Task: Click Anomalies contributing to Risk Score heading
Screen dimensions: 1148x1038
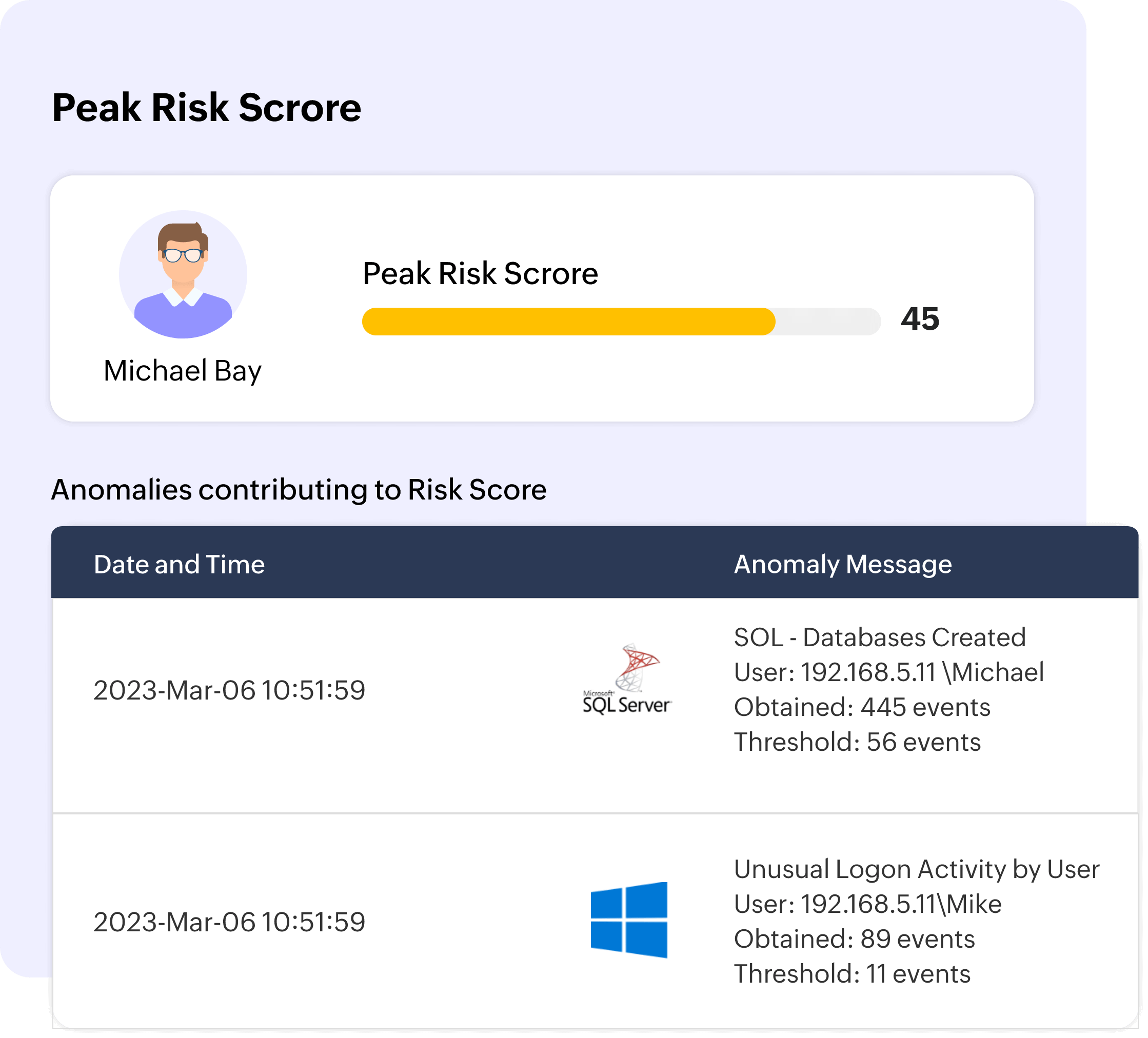Action: pos(299,490)
